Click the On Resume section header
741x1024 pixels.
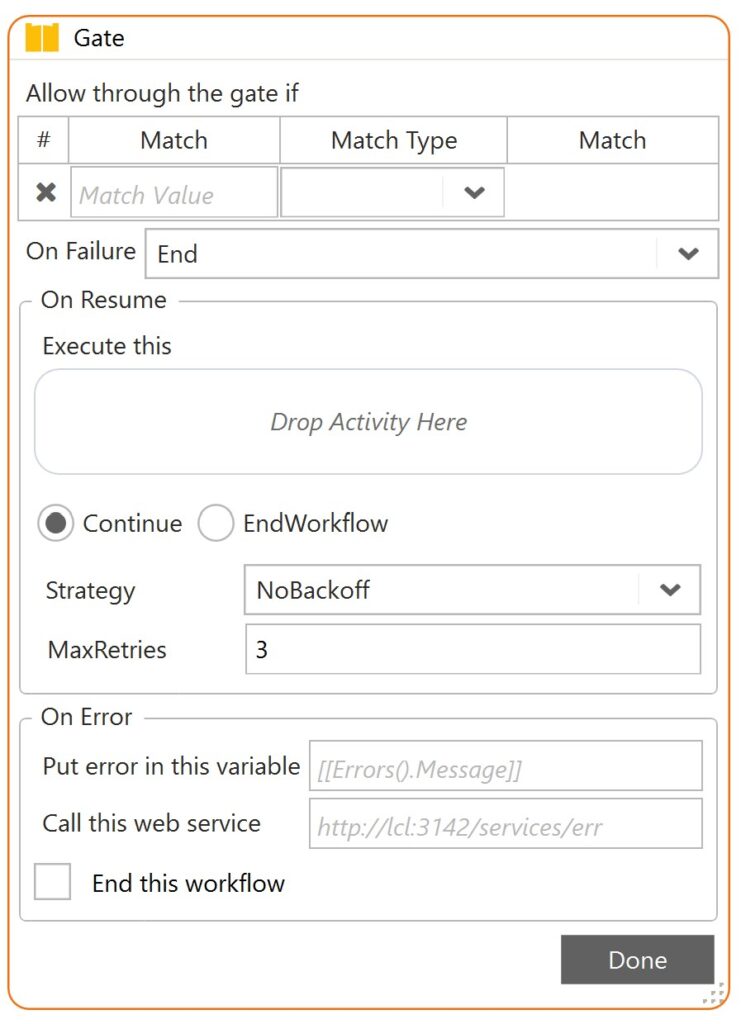103,299
